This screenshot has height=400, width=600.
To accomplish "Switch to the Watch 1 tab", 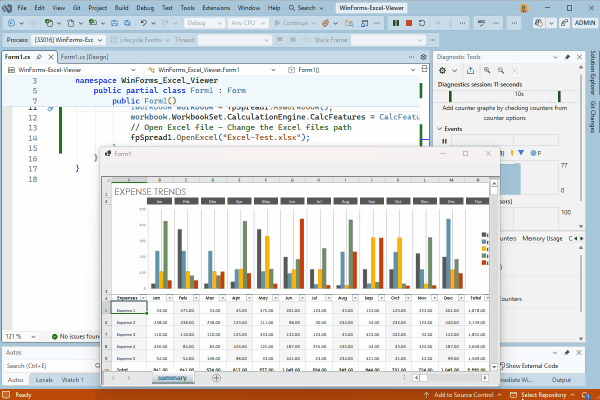I will [x=72, y=380].
